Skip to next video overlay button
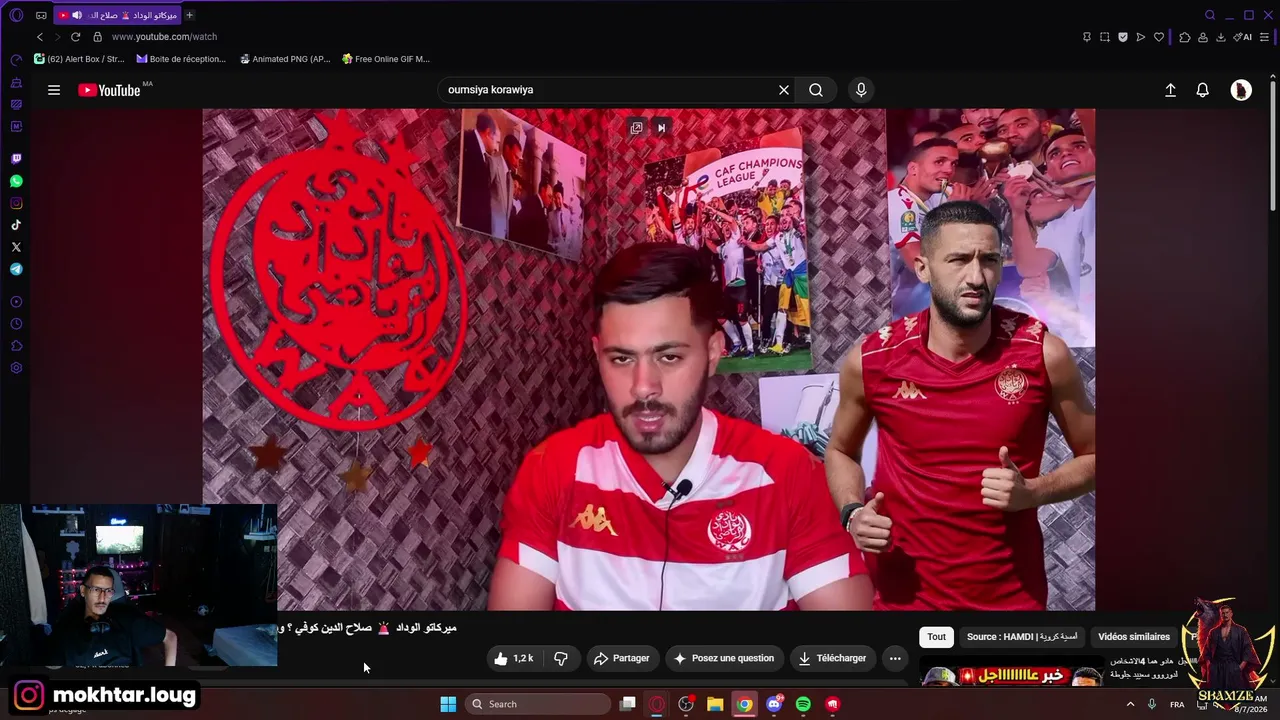1280x720 pixels. click(x=661, y=128)
